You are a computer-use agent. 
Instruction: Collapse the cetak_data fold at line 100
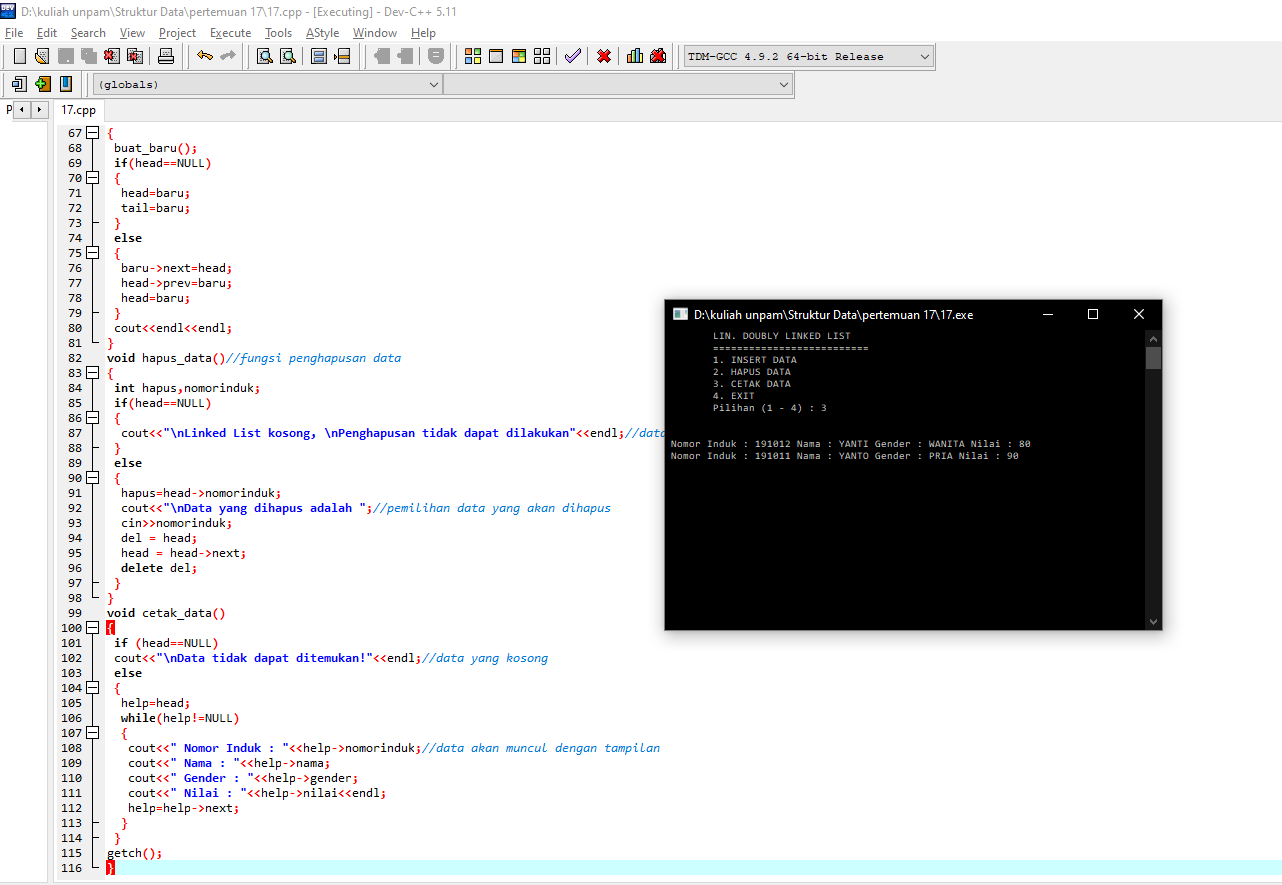coord(93,628)
